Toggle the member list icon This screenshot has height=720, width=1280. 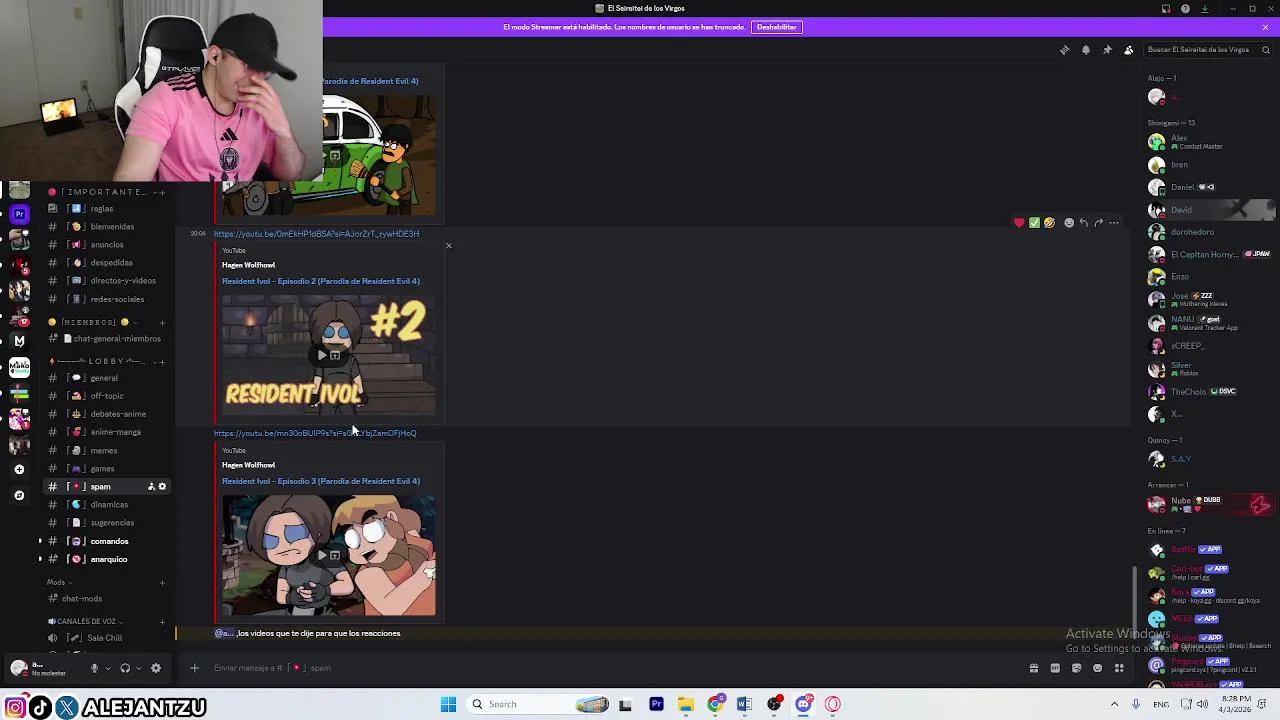click(x=1128, y=50)
